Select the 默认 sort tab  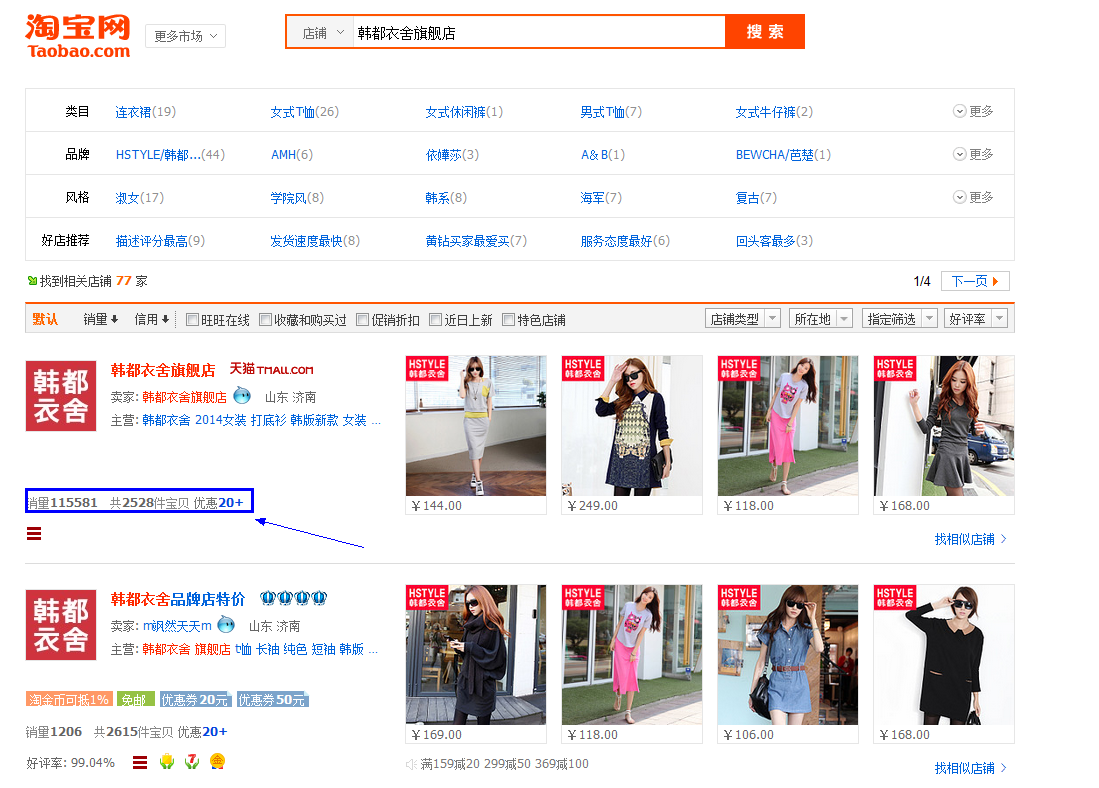pos(45,319)
